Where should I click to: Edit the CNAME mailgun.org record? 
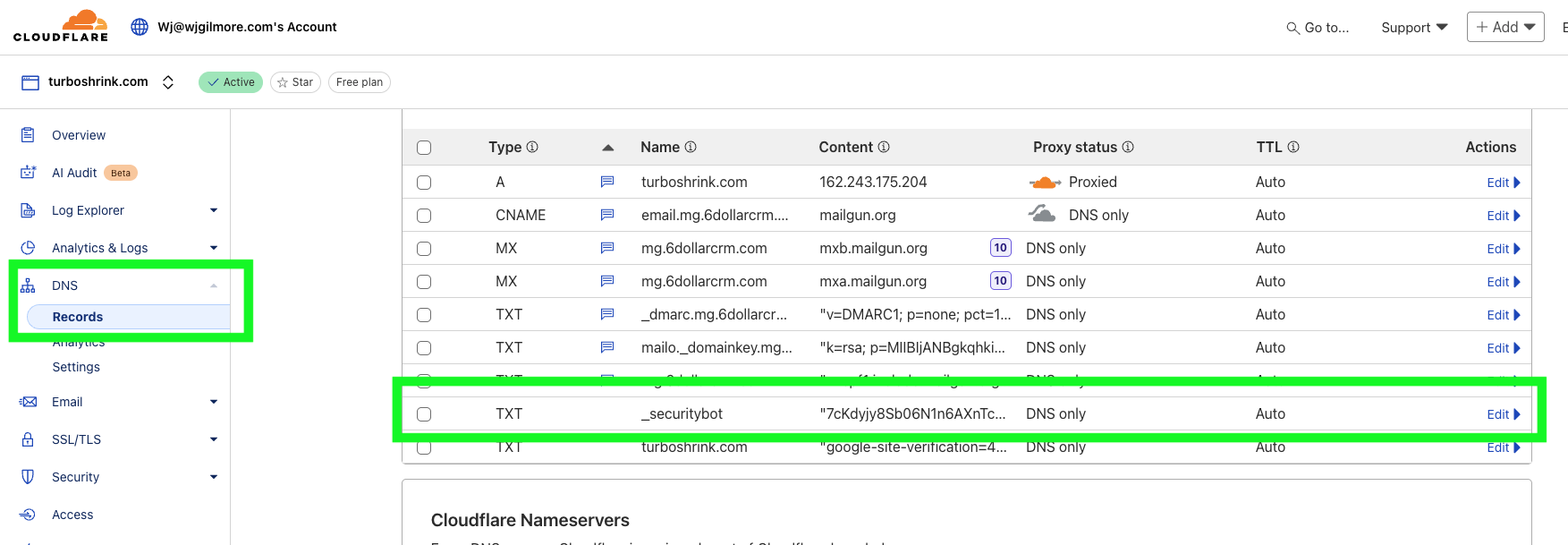[x=1504, y=216]
